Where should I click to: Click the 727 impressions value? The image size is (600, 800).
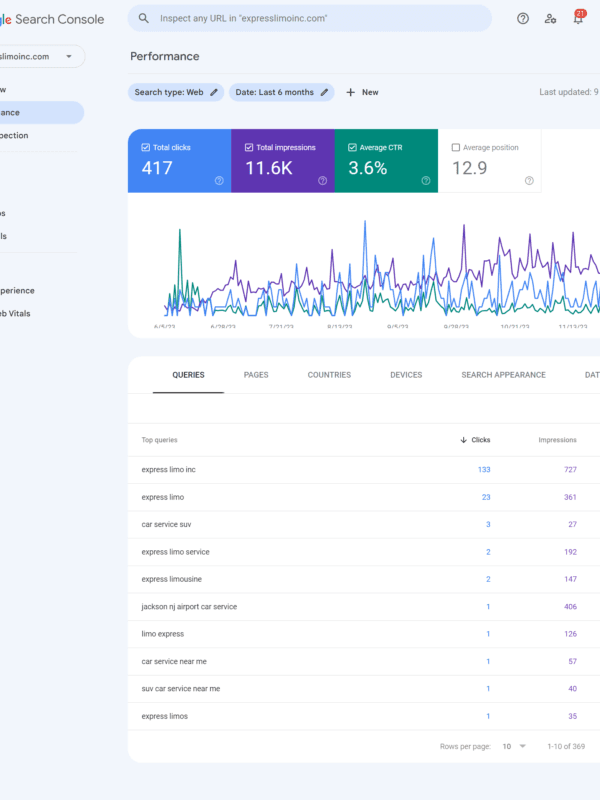[x=570, y=470]
